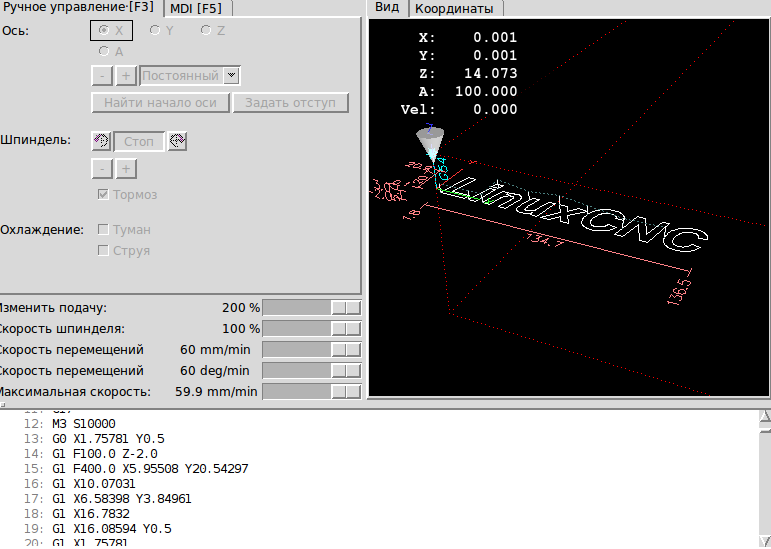The height and width of the screenshot is (549, 771).
Task: Click the Найти начало оси button
Action: tap(160, 103)
